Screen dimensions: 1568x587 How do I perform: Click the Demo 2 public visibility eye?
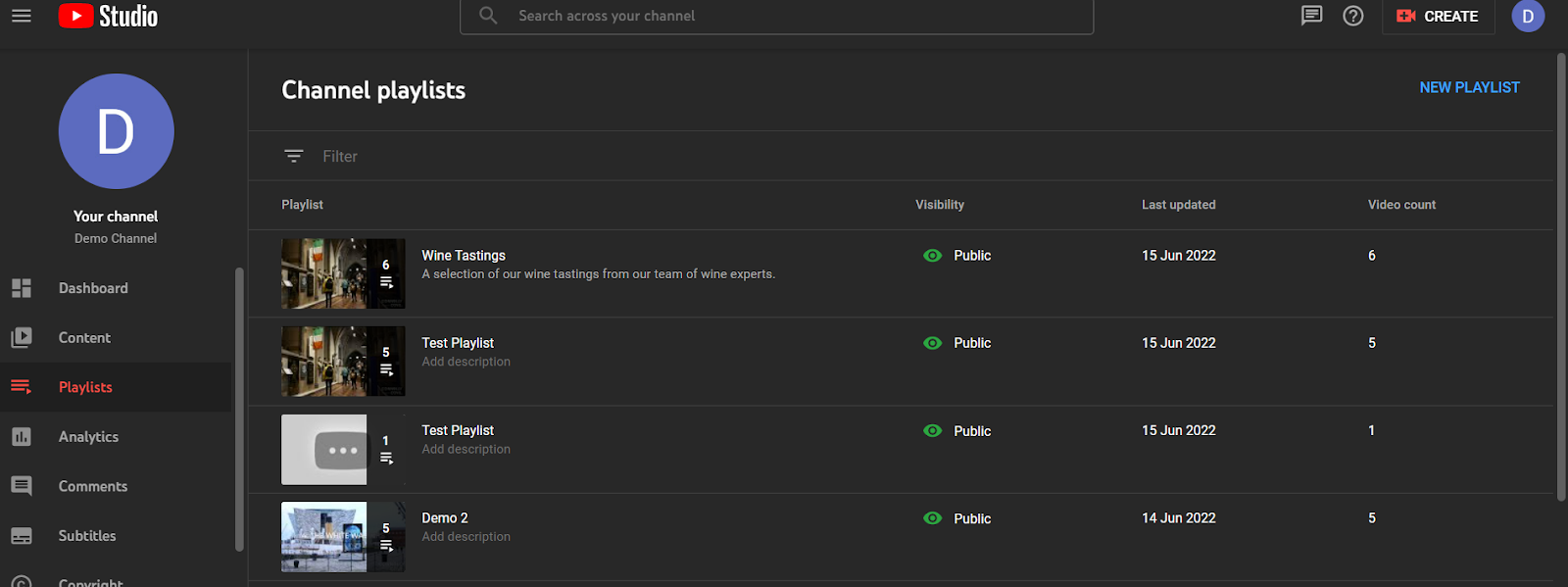(933, 518)
